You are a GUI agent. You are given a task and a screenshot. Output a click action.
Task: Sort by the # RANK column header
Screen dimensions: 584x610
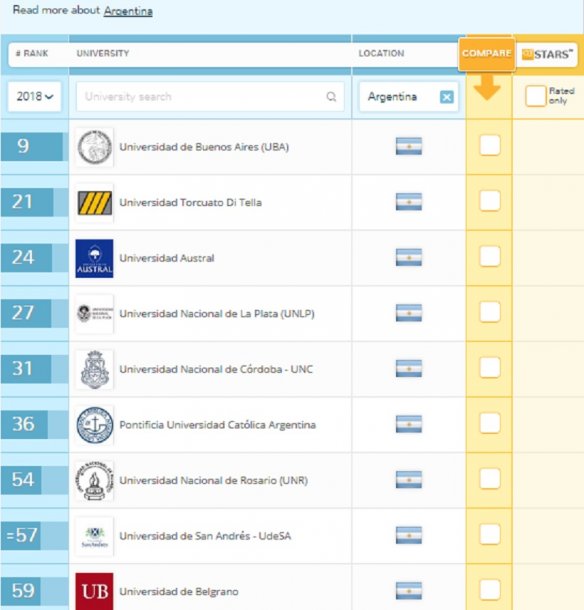pos(32,53)
